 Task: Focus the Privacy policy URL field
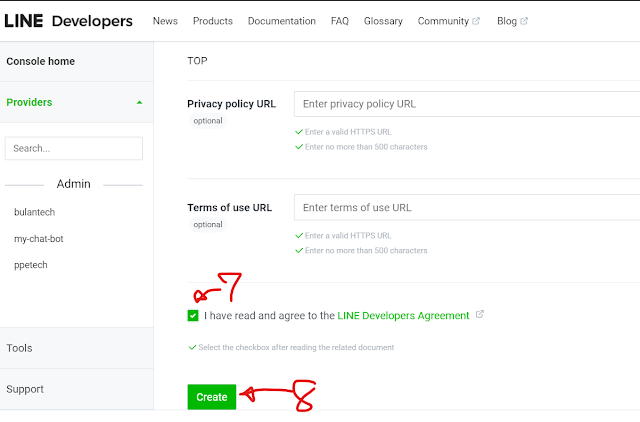[467, 104]
